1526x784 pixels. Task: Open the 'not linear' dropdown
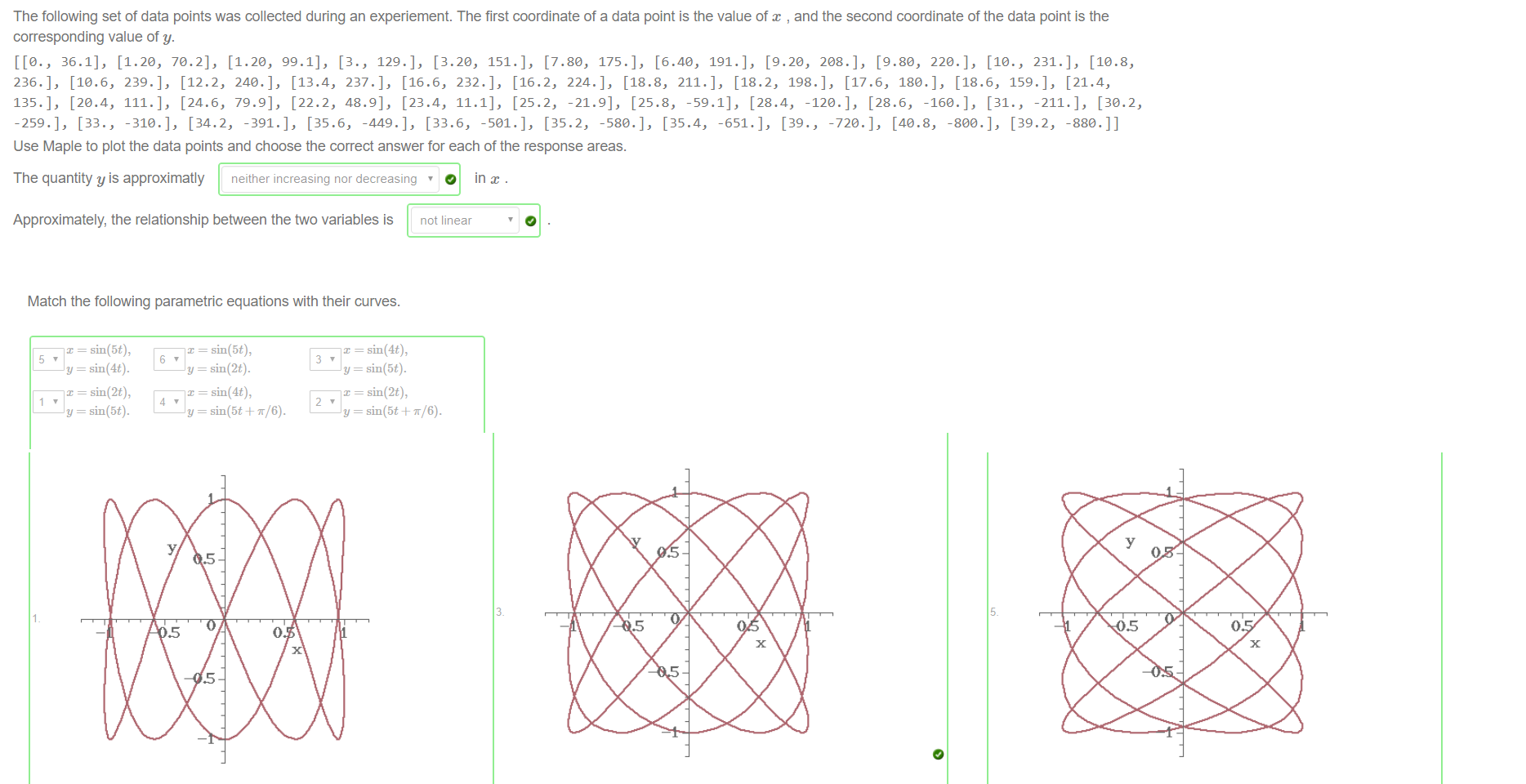point(464,220)
